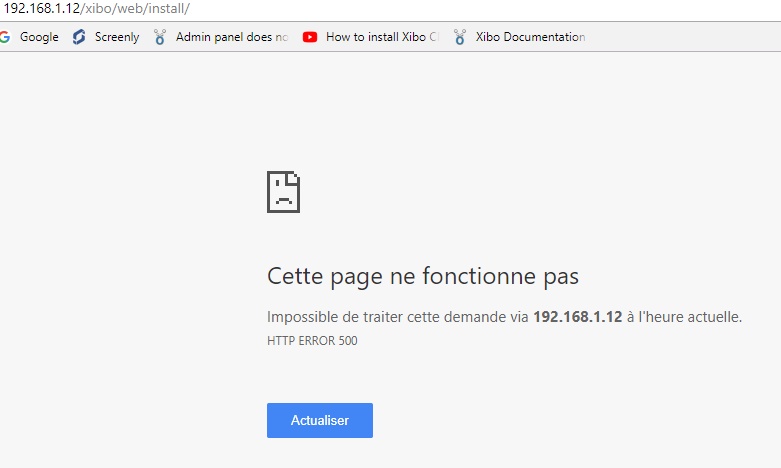Click the Screenly logo icon
The width and height of the screenshot is (781, 468).
pos(79,37)
